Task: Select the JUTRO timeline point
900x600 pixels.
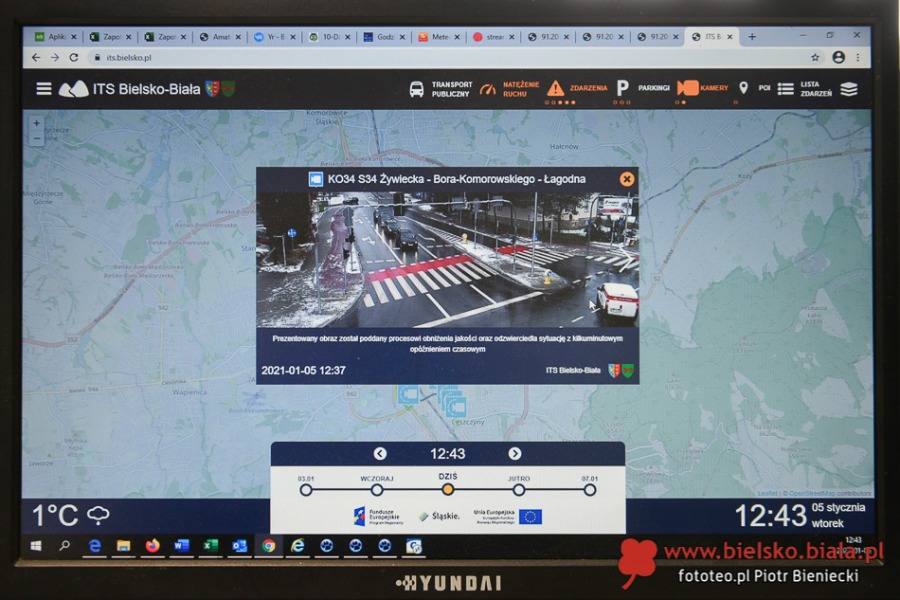Action: [519, 490]
